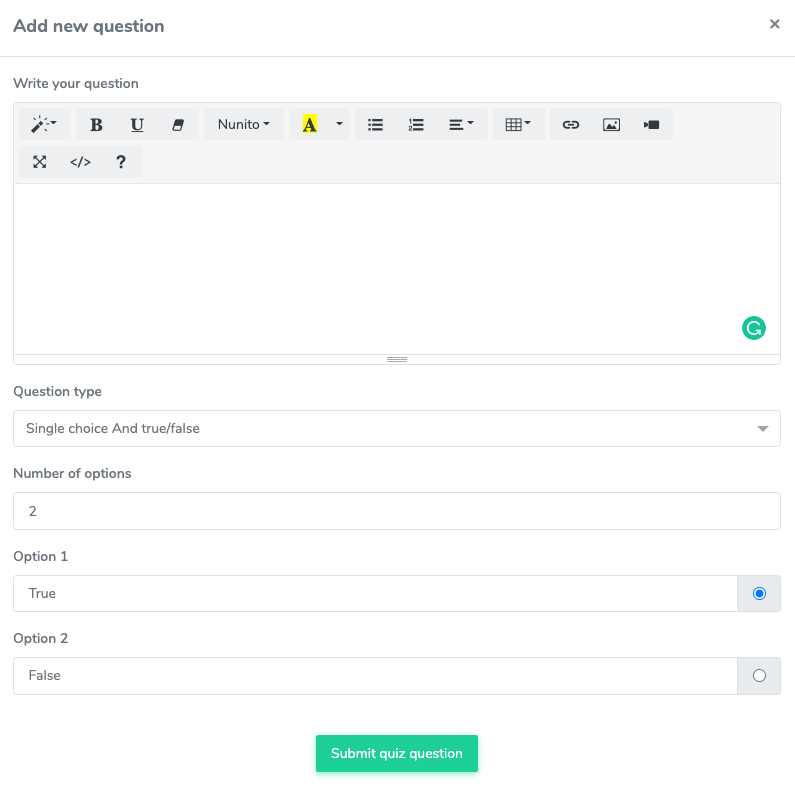The width and height of the screenshot is (795, 809).
Task: Mark Option 1 True as correct
Action: [759, 594]
